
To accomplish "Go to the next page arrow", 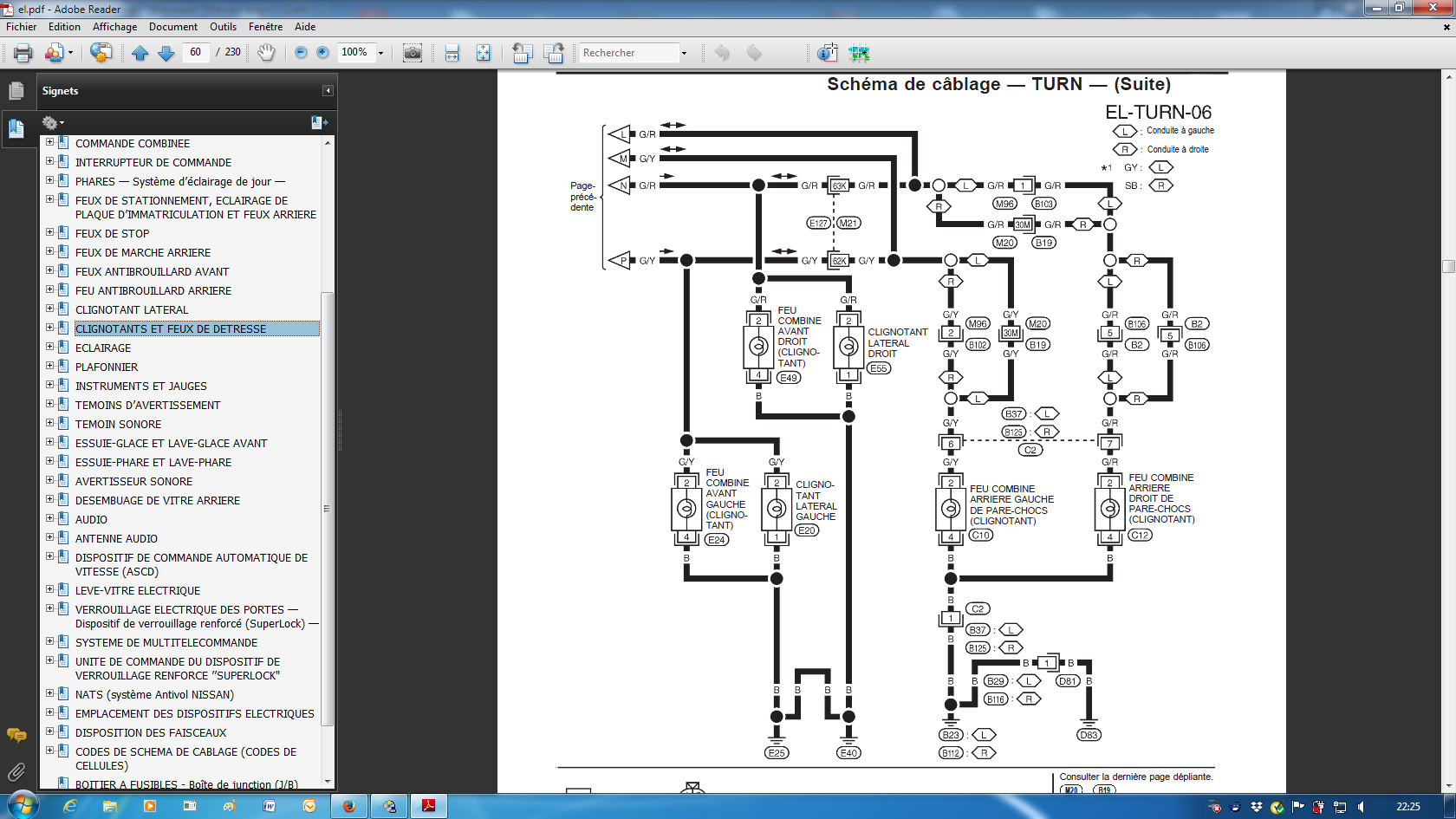I will tap(166, 53).
